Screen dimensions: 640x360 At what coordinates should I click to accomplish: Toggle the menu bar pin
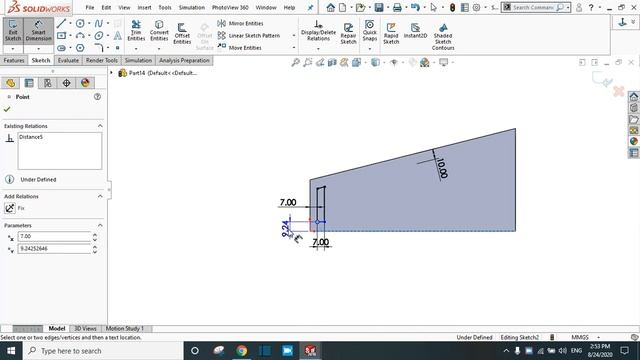pos(310,8)
